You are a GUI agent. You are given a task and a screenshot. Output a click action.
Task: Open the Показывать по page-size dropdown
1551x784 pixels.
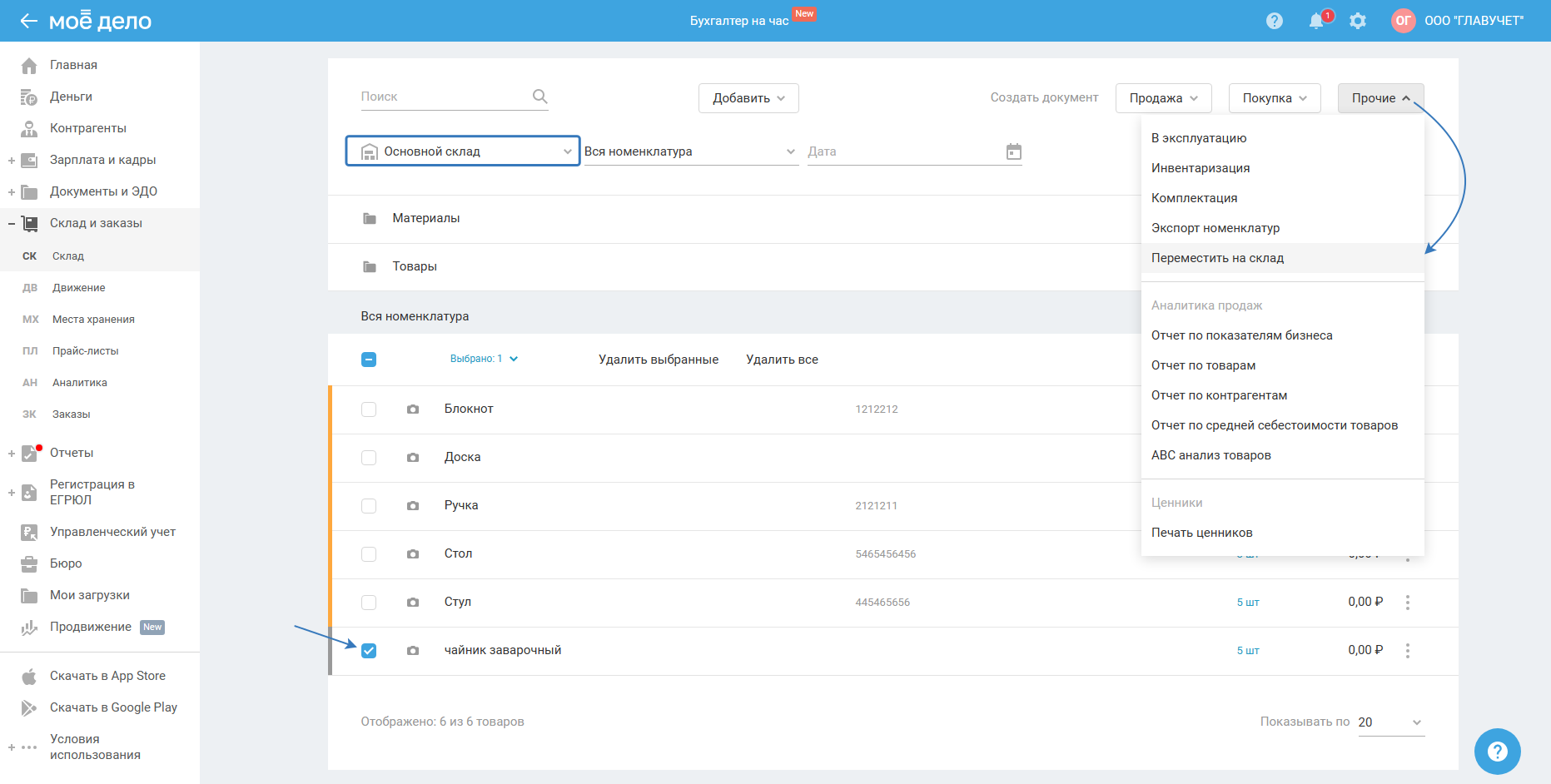pyautogui.click(x=1390, y=722)
